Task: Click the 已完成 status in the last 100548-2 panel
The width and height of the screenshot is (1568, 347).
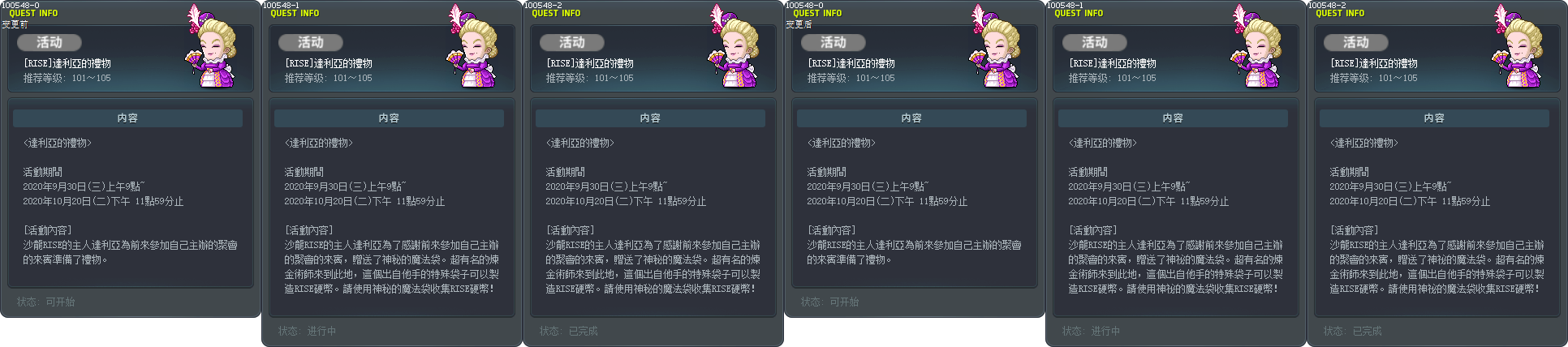Action: (x=1367, y=331)
